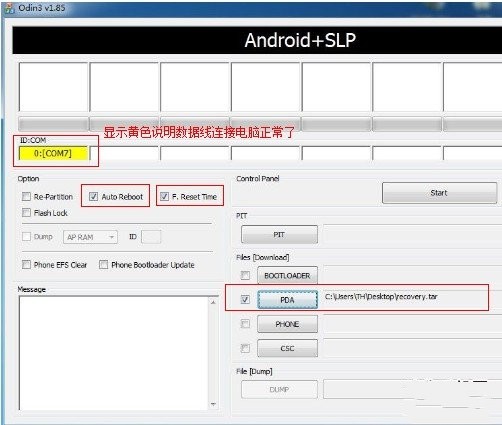Toggle the F. Reset Time checkbox

(164, 196)
